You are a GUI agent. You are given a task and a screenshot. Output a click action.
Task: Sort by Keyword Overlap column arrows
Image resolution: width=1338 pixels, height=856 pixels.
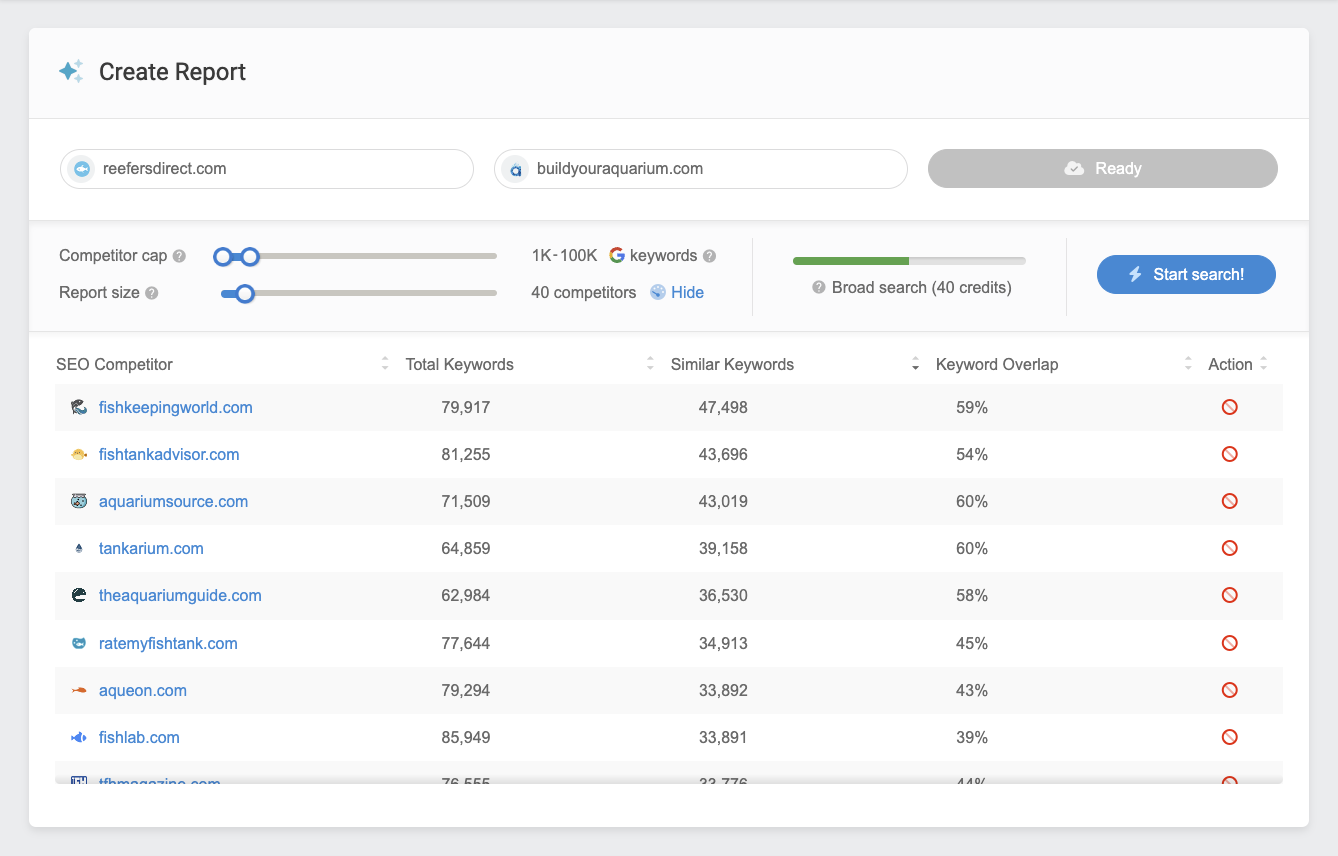1188,364
